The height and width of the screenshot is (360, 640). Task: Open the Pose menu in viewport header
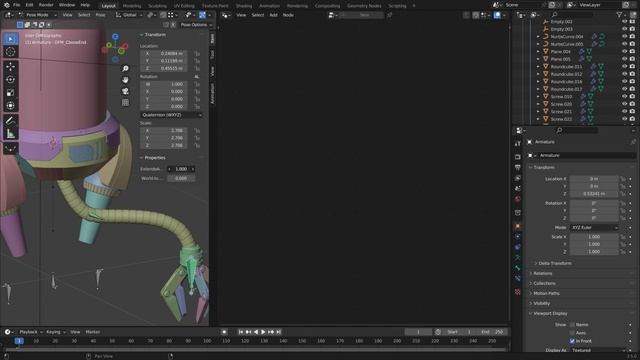click(x=100, y=15)
